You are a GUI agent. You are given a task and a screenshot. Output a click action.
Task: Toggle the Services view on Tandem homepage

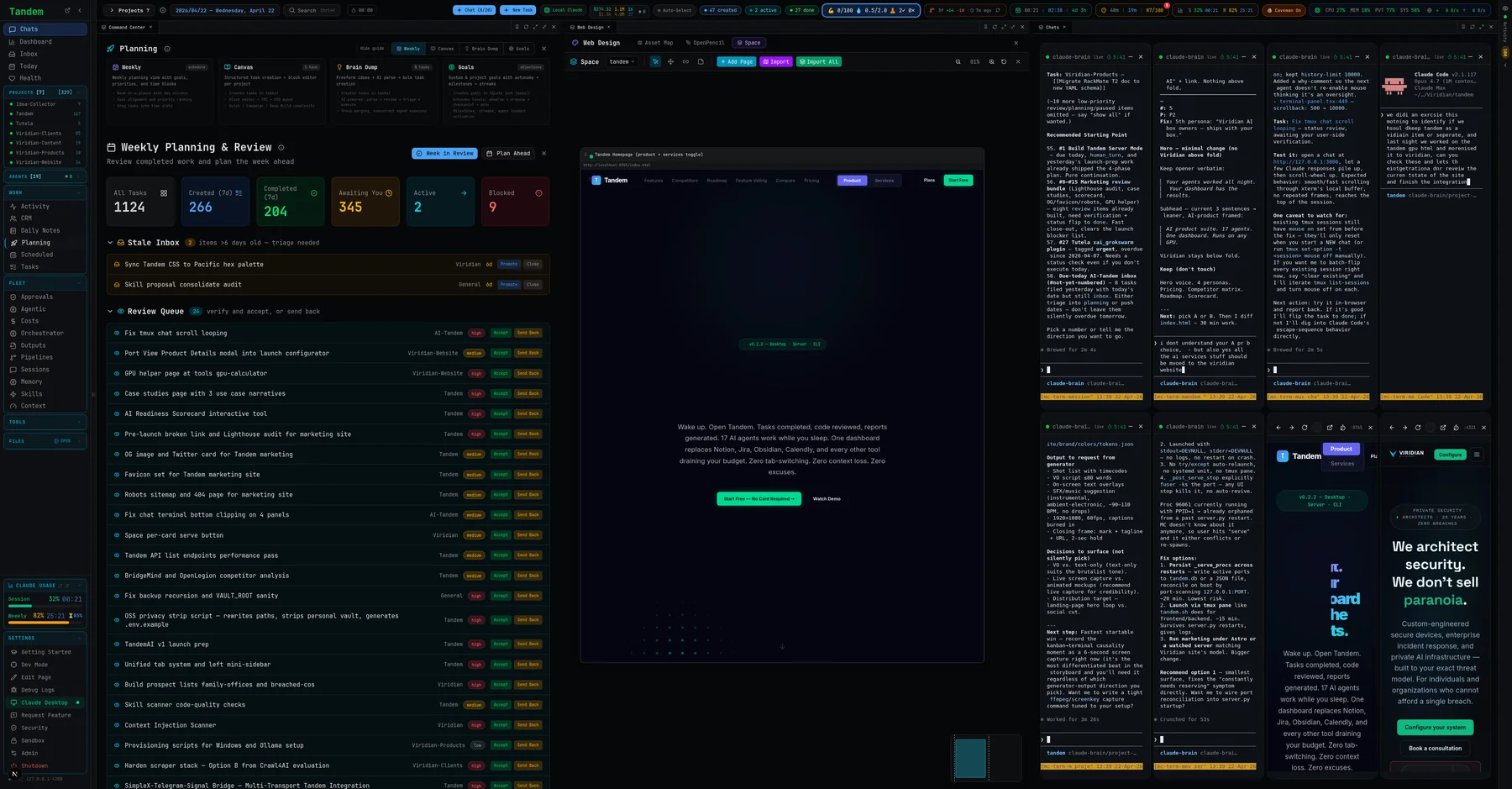[884, 181]
